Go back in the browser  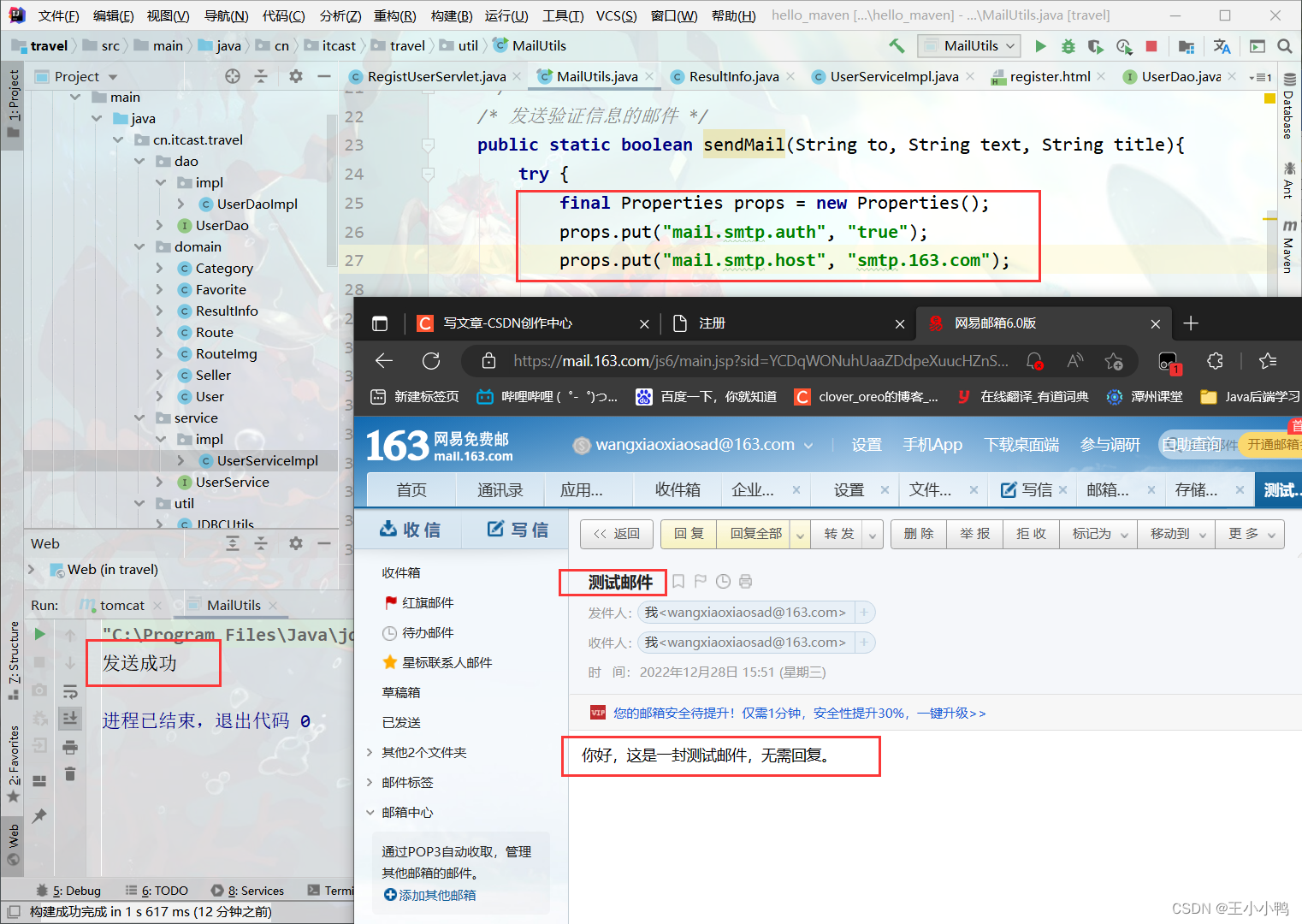(x=384, y=361)
